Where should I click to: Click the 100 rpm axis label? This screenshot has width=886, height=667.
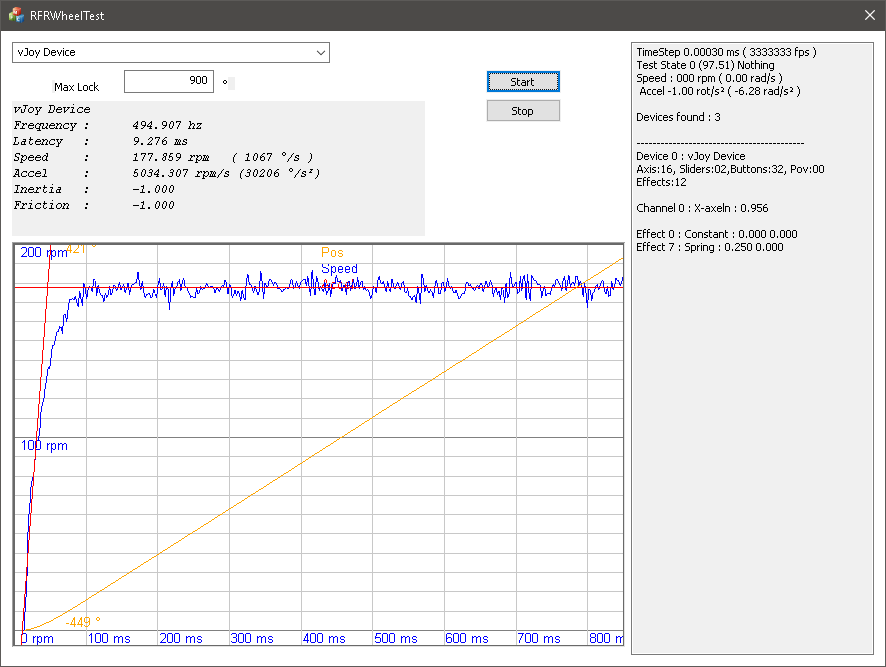(x=44, y=445)
